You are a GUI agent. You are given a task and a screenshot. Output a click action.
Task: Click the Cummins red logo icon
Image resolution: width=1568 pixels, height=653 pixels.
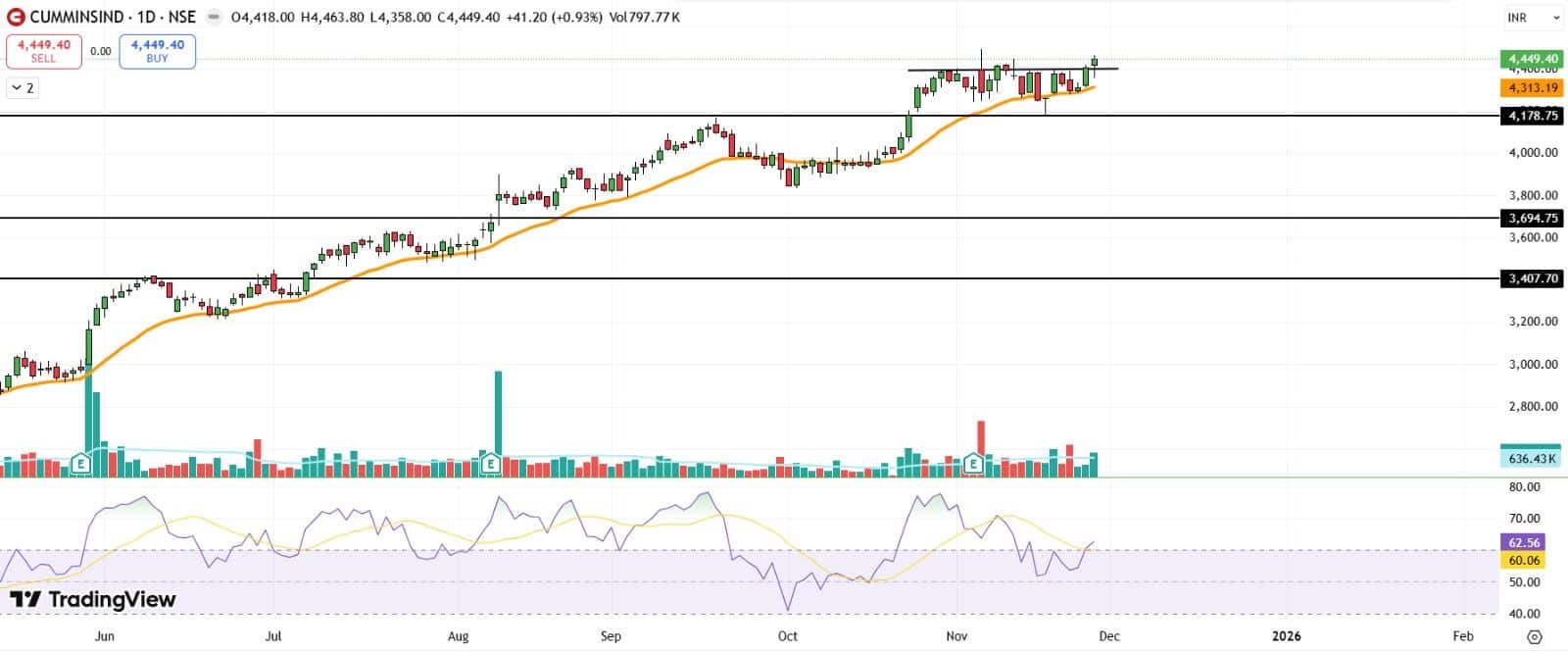click(x=16, y=17)
